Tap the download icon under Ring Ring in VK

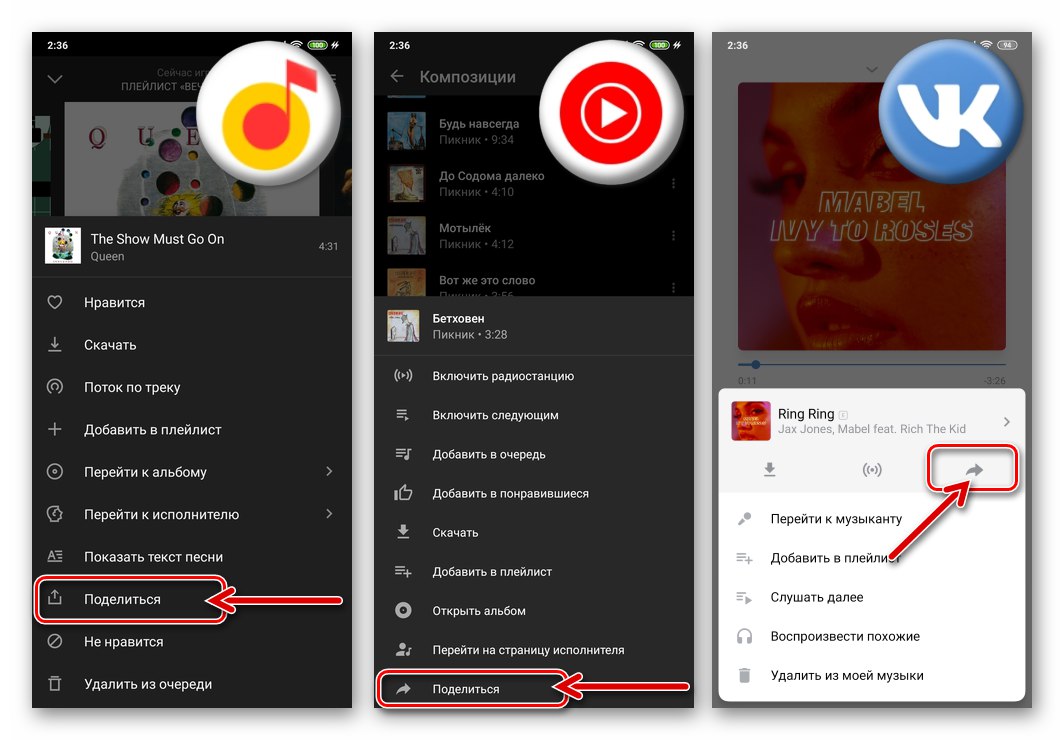tap(769, 469)
